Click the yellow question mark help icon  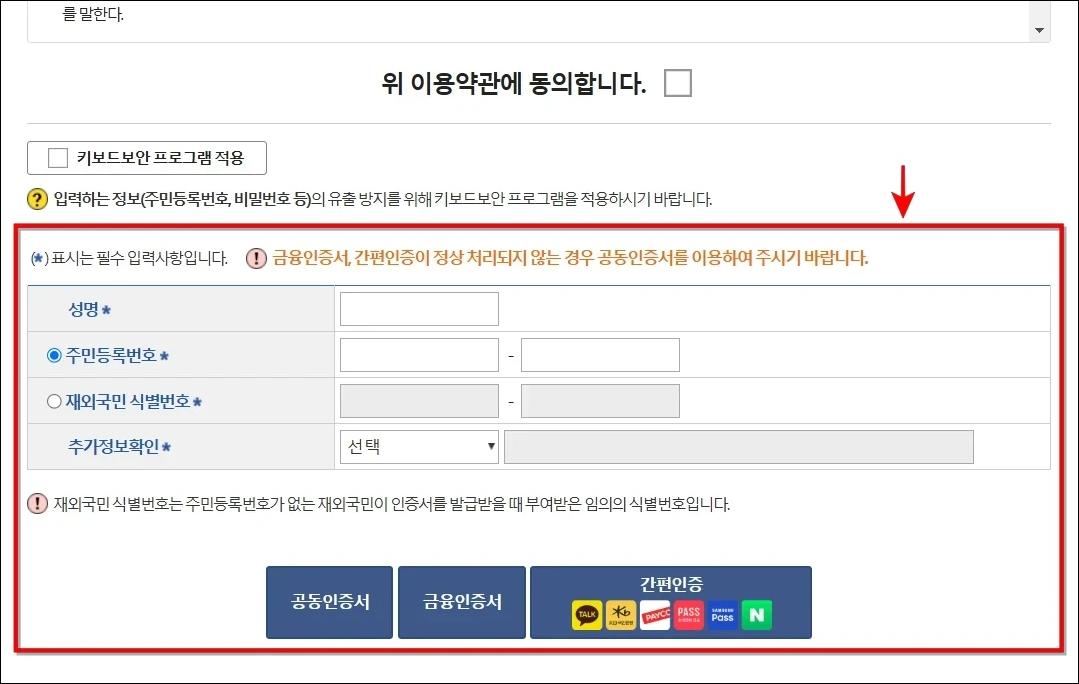[38, 199]
